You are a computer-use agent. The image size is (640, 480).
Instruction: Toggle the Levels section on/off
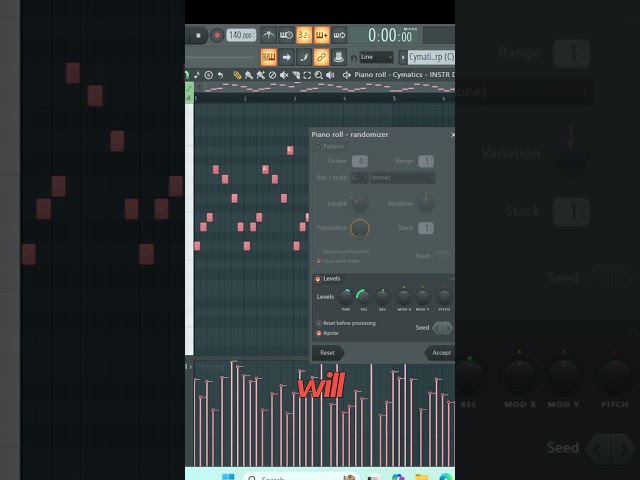click(318, 279)
